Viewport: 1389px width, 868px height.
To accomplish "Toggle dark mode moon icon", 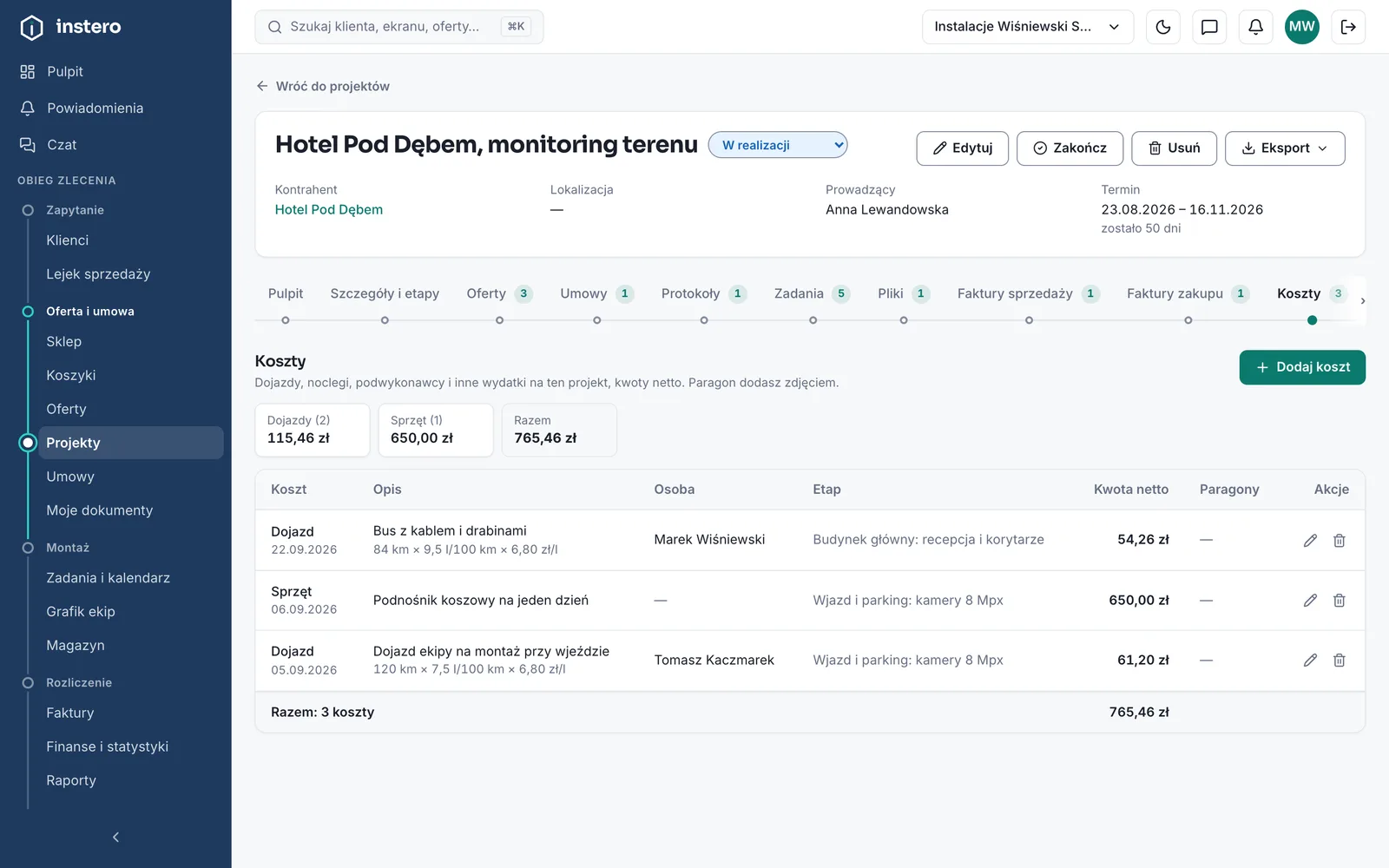I will click(1163, 27).
